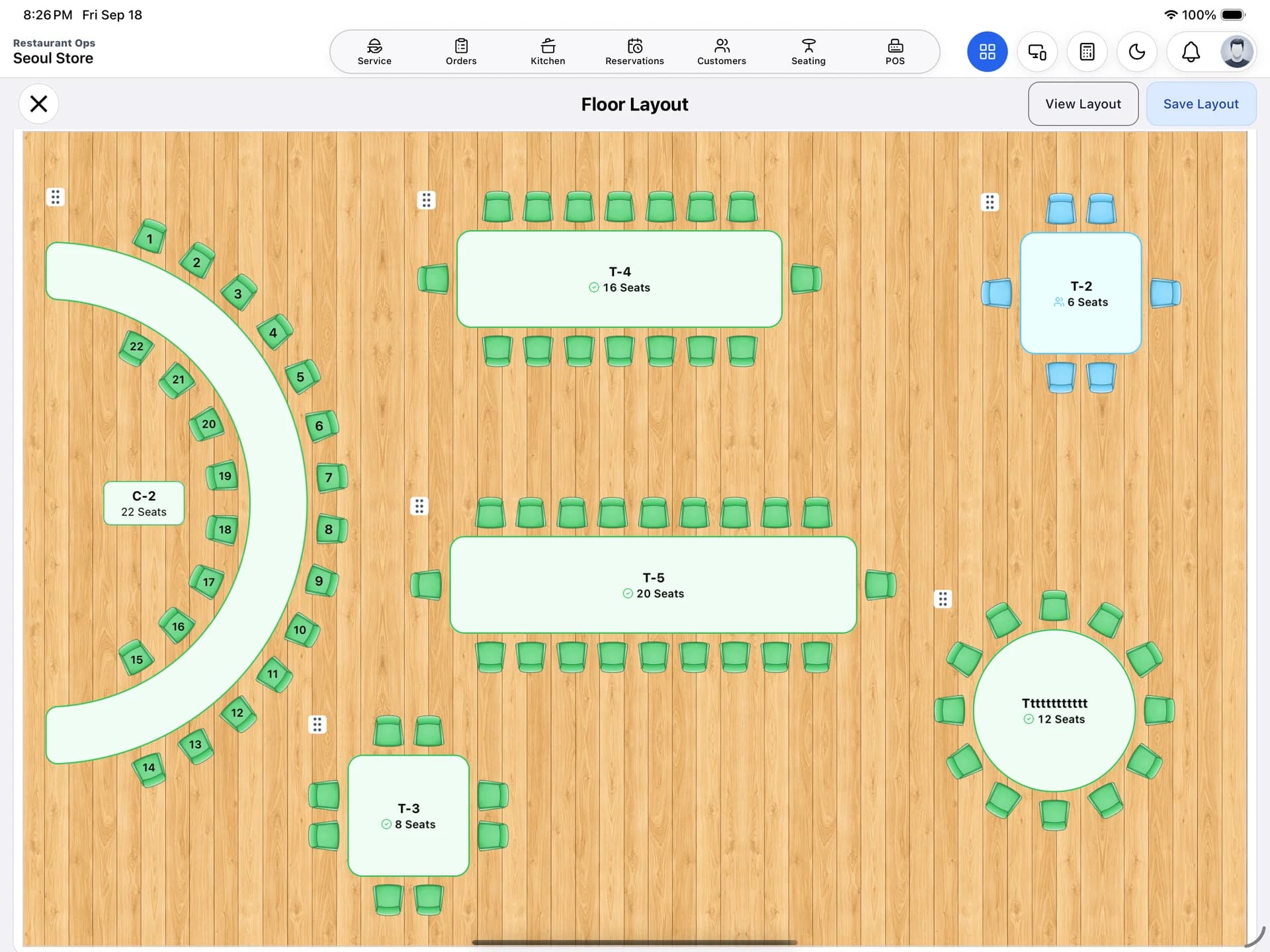Open the Customers tab
Screen dimensions: 1270x952
coord(721,52)
